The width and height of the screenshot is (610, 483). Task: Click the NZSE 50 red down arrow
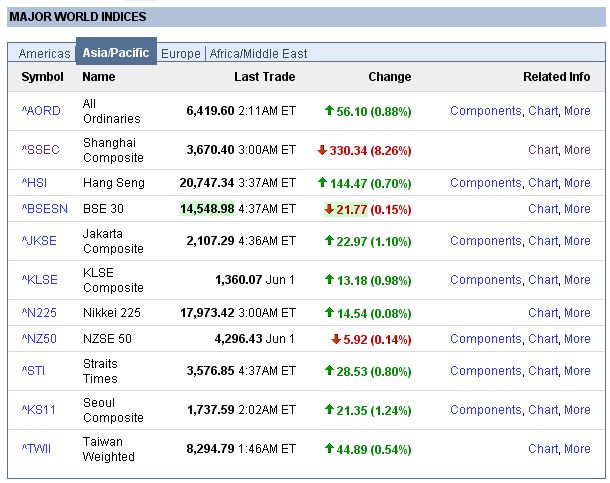tap(336, 339)
